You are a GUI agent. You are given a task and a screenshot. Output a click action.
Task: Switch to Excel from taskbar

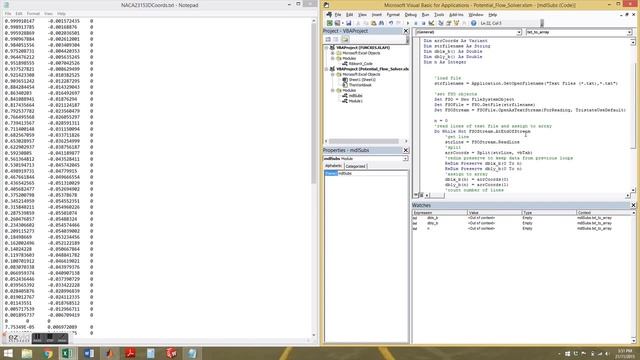pos(67,353)
